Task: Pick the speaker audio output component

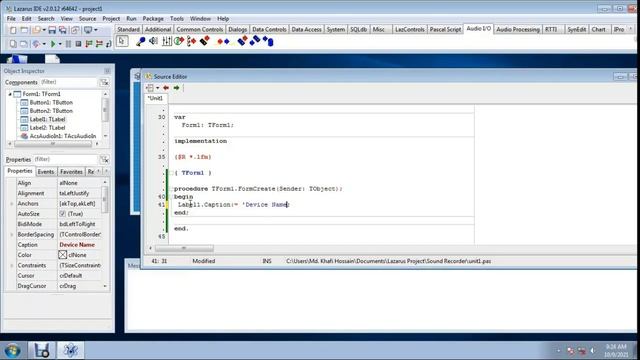Action: (153, 41)
